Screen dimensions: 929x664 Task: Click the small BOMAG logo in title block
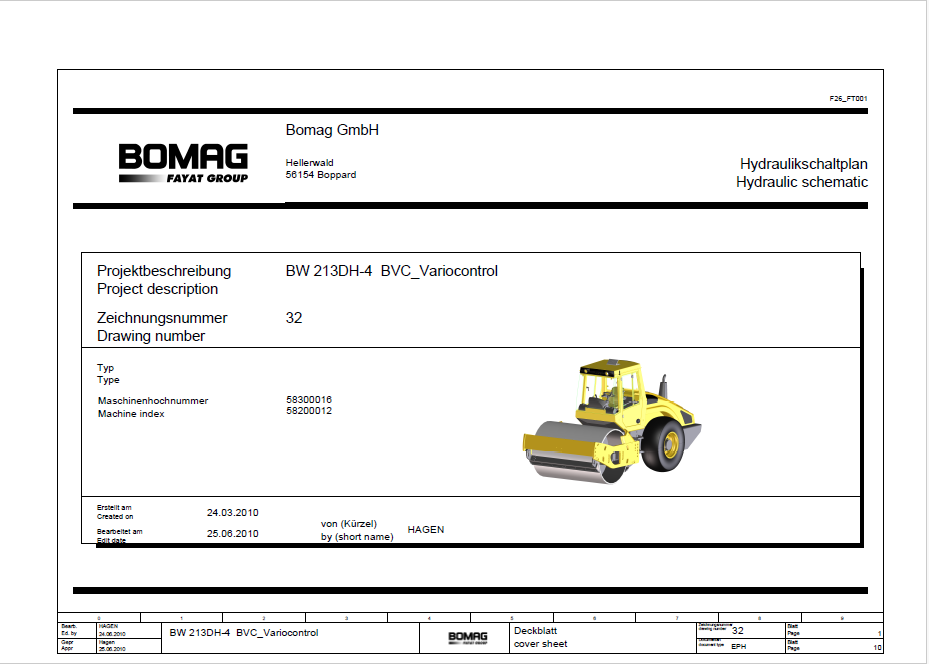point(467,638)
